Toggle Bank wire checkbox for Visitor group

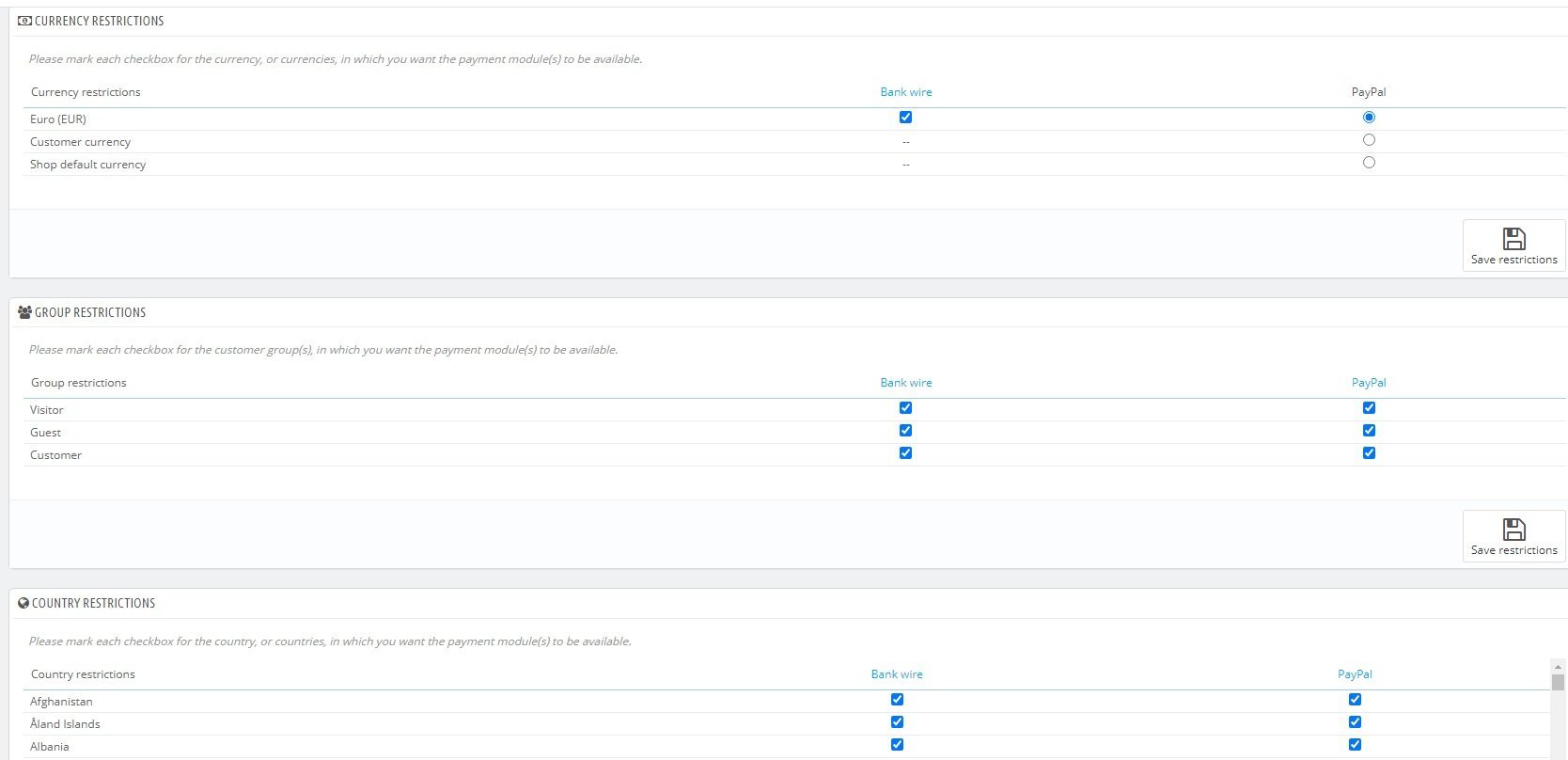point(905,408)
